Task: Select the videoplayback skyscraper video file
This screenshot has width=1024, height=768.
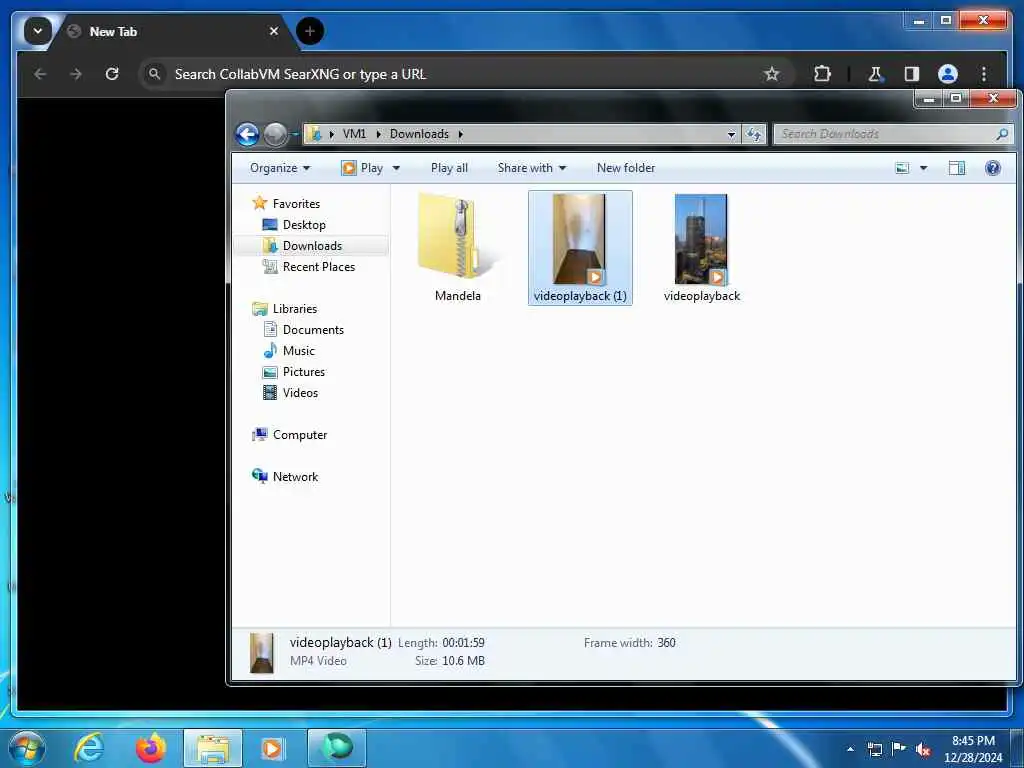Action: (x=702, y=247)
